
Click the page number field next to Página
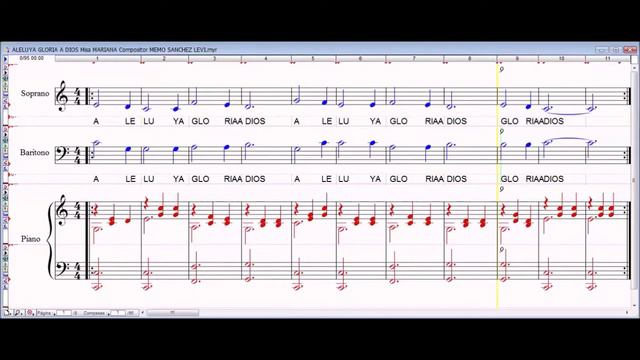pyautogui.click(x=63, y=313)
